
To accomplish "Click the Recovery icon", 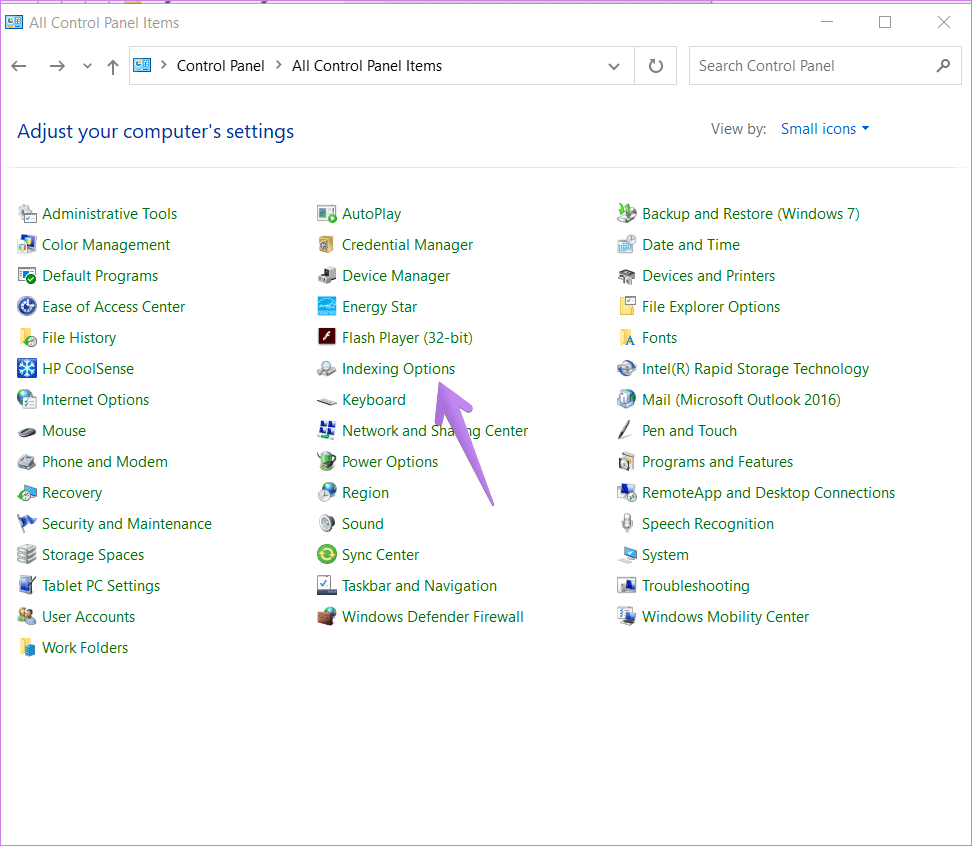I will tap(27, 493).
